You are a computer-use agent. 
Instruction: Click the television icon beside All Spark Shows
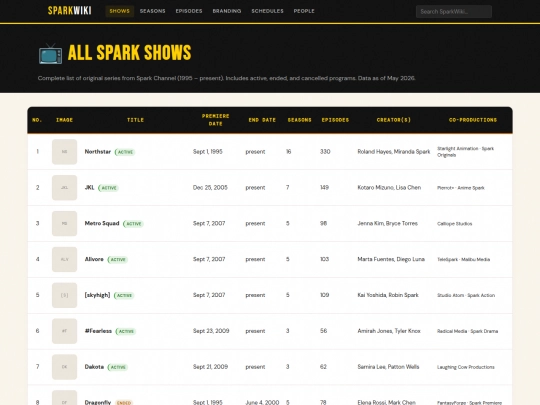50,54
